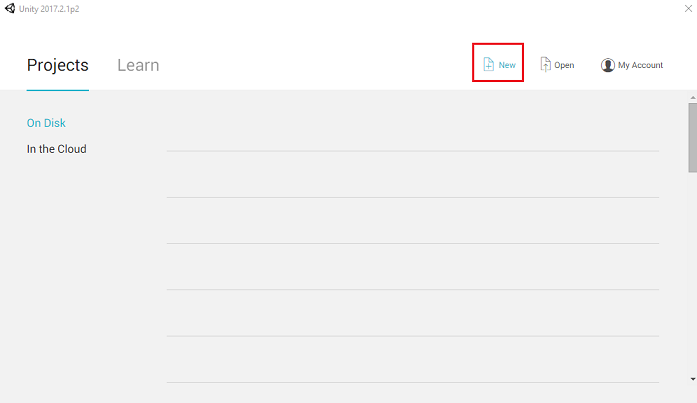697x403 pixels.
Task: Click the Open text label
Action: point(564,65)
